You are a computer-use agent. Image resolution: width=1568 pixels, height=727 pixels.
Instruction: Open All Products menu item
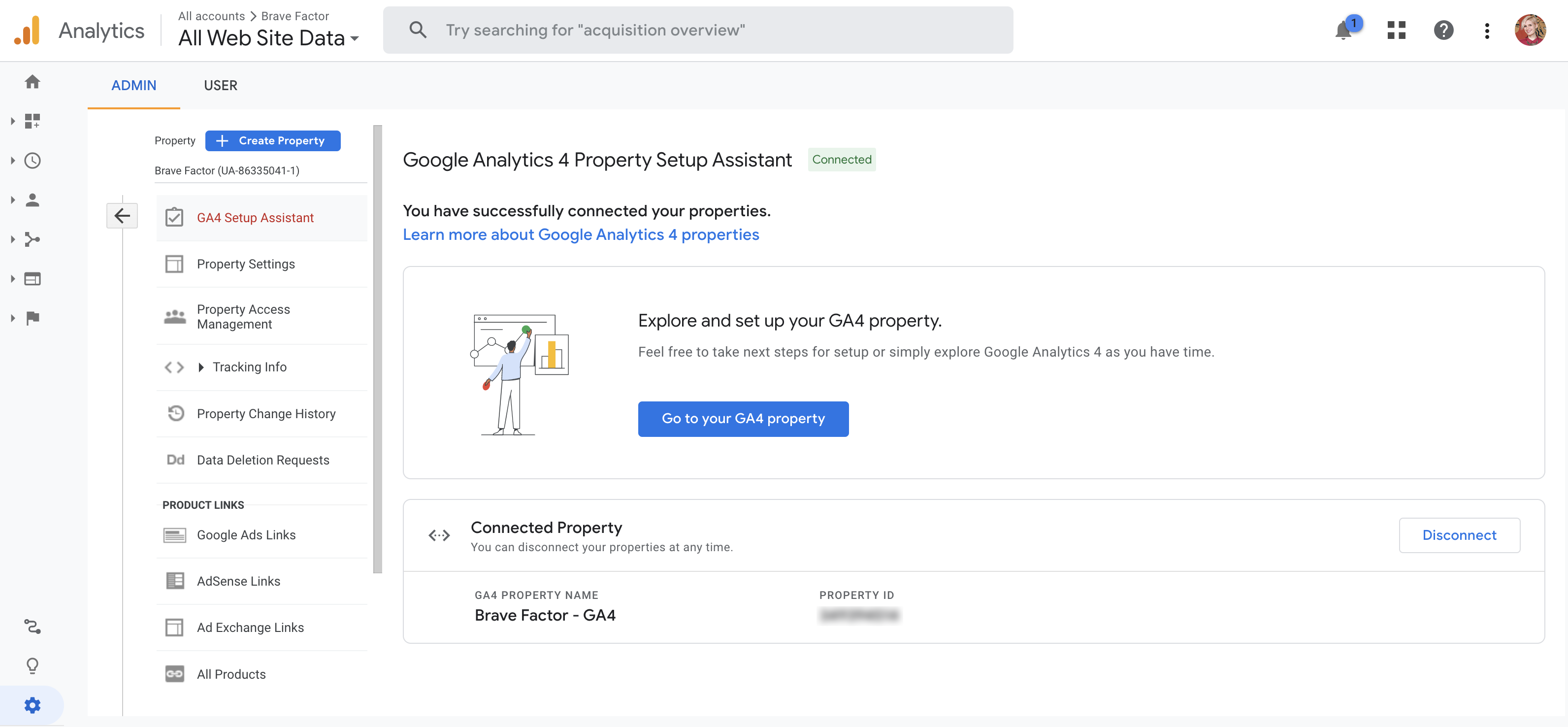(261, 674)
